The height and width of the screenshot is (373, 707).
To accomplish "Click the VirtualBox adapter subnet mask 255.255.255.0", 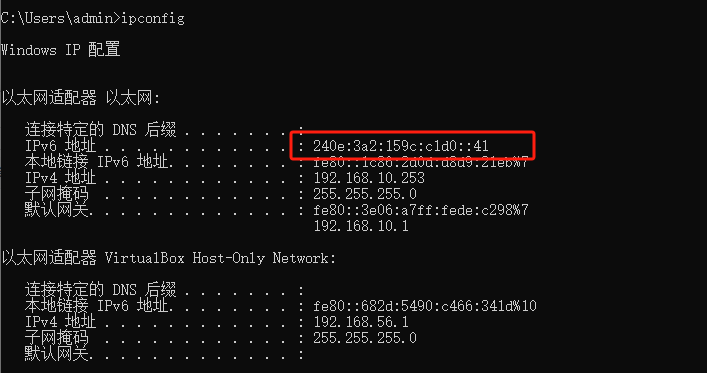I will point(365,338).
